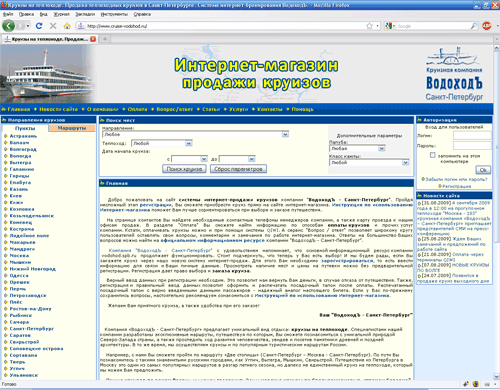The height and width of the screenshot is (390, 500).
Task: Open the Вид menu
Action: 44,14
